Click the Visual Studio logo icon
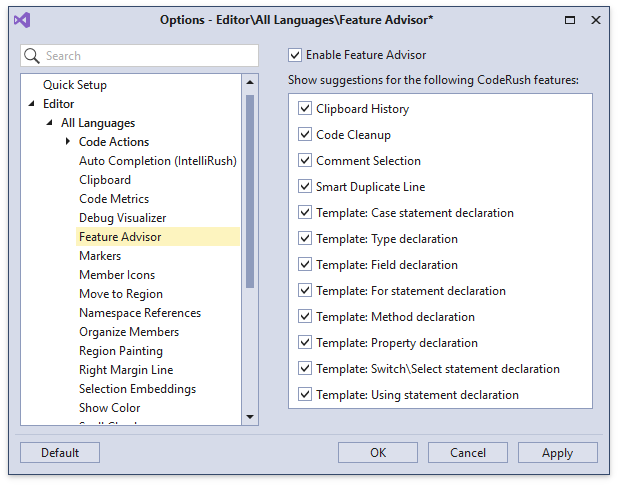 coord(22,20)
